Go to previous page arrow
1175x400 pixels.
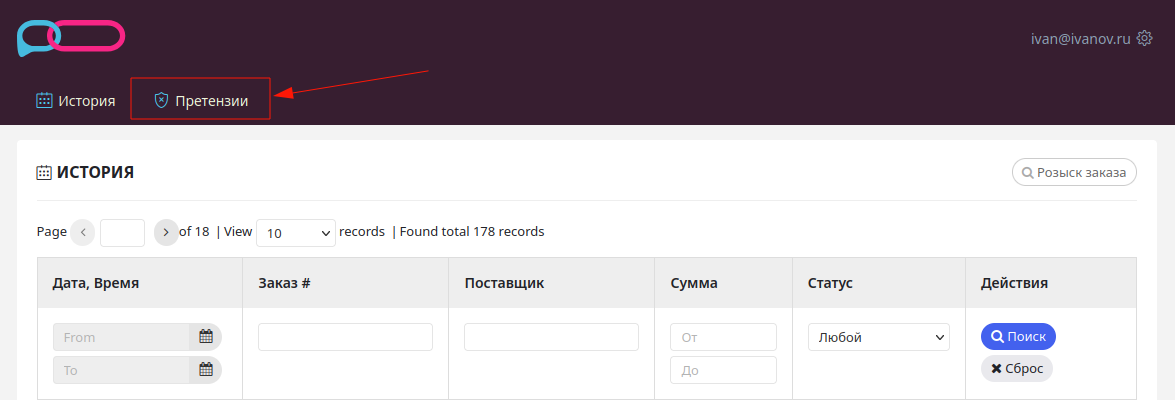pos(82,232)
